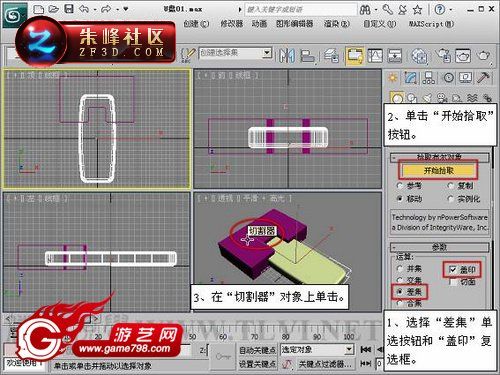500x375 pixels.
Task: Open the Hierarchy panel icon
Action: (x=429, y=78)
